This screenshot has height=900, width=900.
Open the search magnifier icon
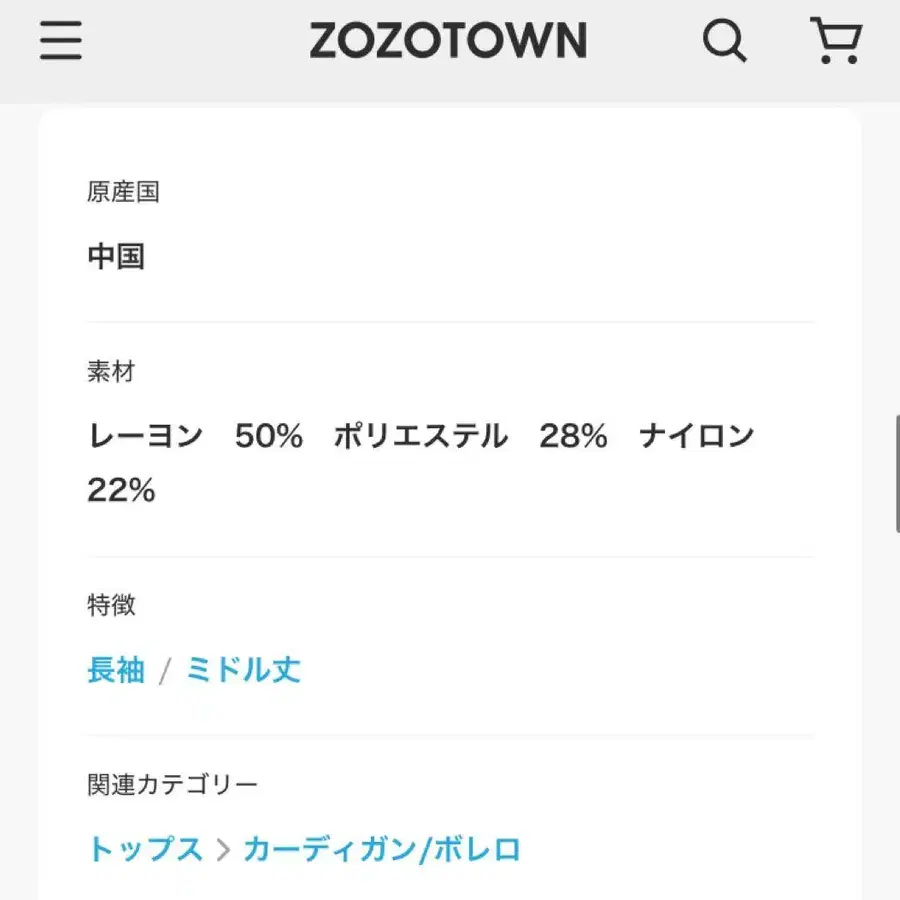724,42
